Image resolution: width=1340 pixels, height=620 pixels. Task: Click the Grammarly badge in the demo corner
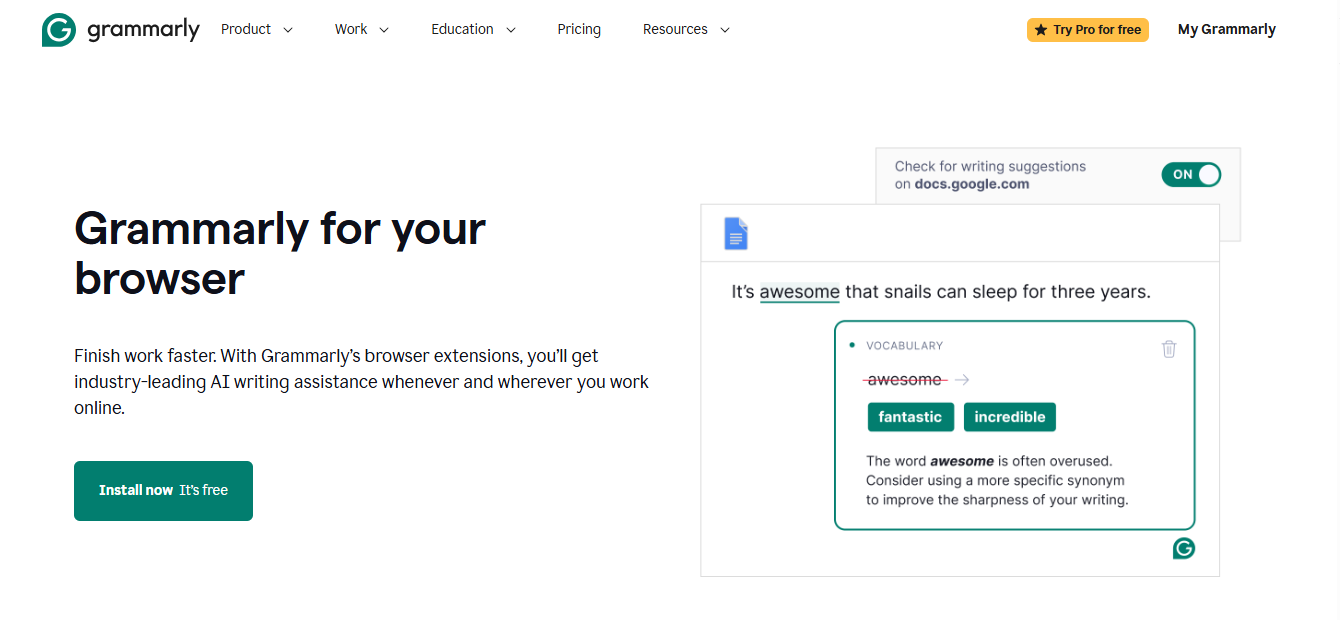[1183, 548]
